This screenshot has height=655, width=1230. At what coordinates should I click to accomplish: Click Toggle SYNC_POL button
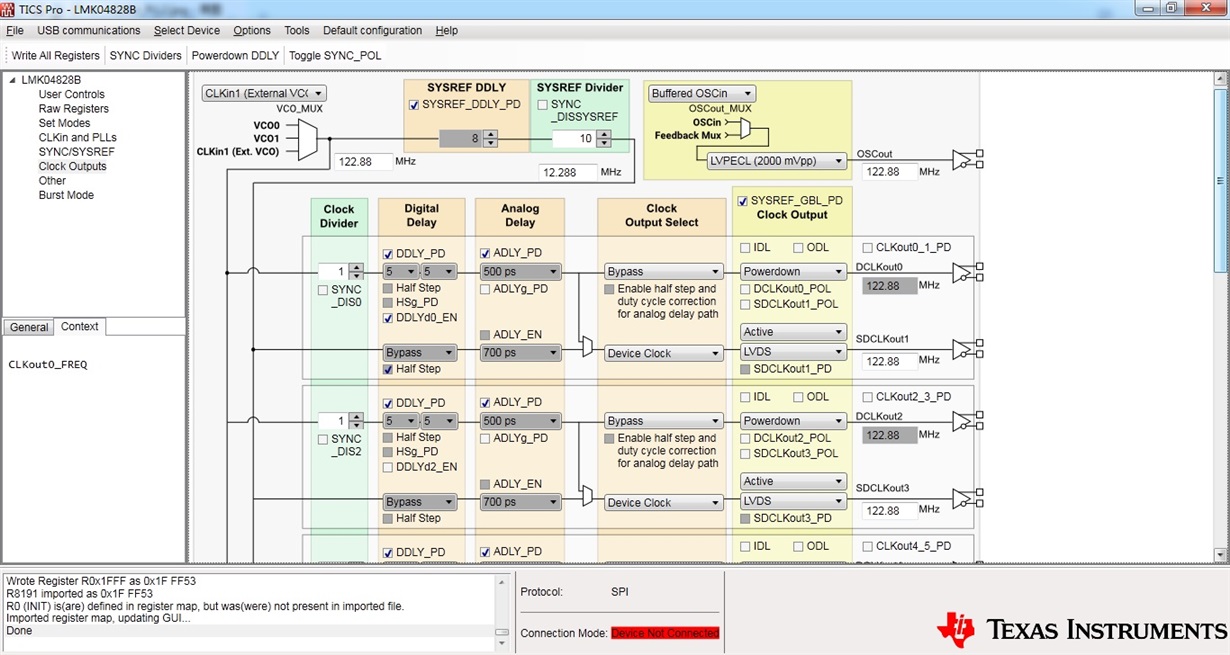[x=335, y=56]
